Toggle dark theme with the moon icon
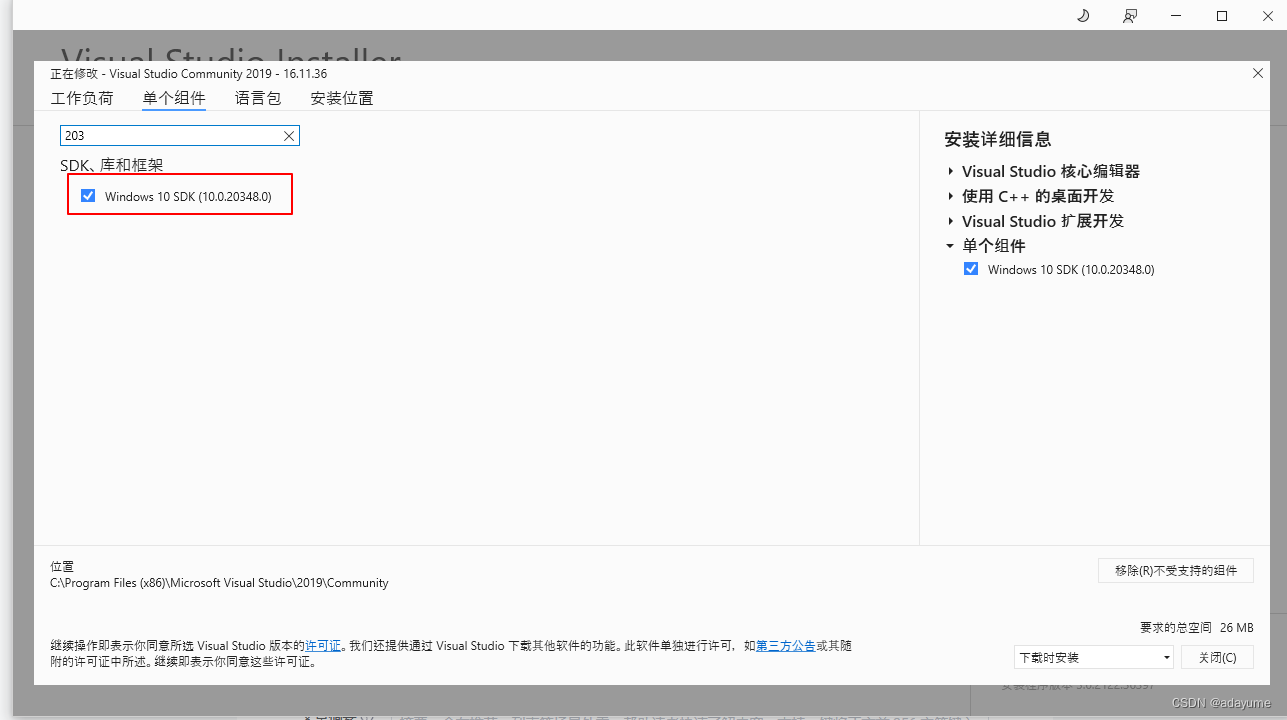This screenshot has width=1287, height=720. tap(1083, 16)
